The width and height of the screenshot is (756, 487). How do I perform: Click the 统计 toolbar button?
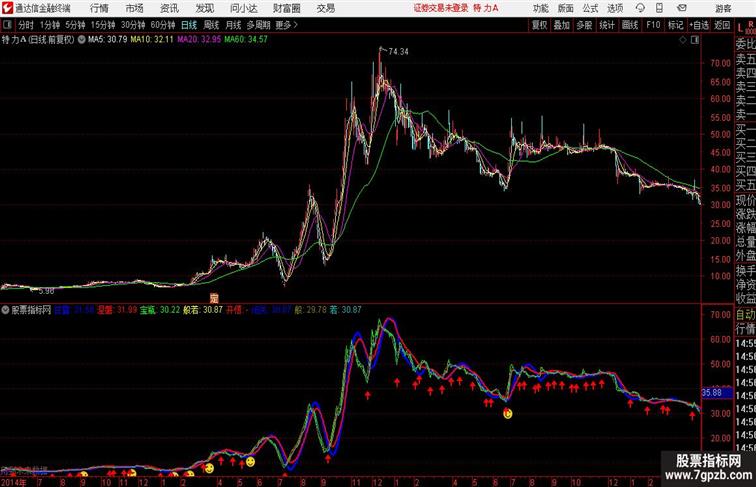click(x=607, y=25)
